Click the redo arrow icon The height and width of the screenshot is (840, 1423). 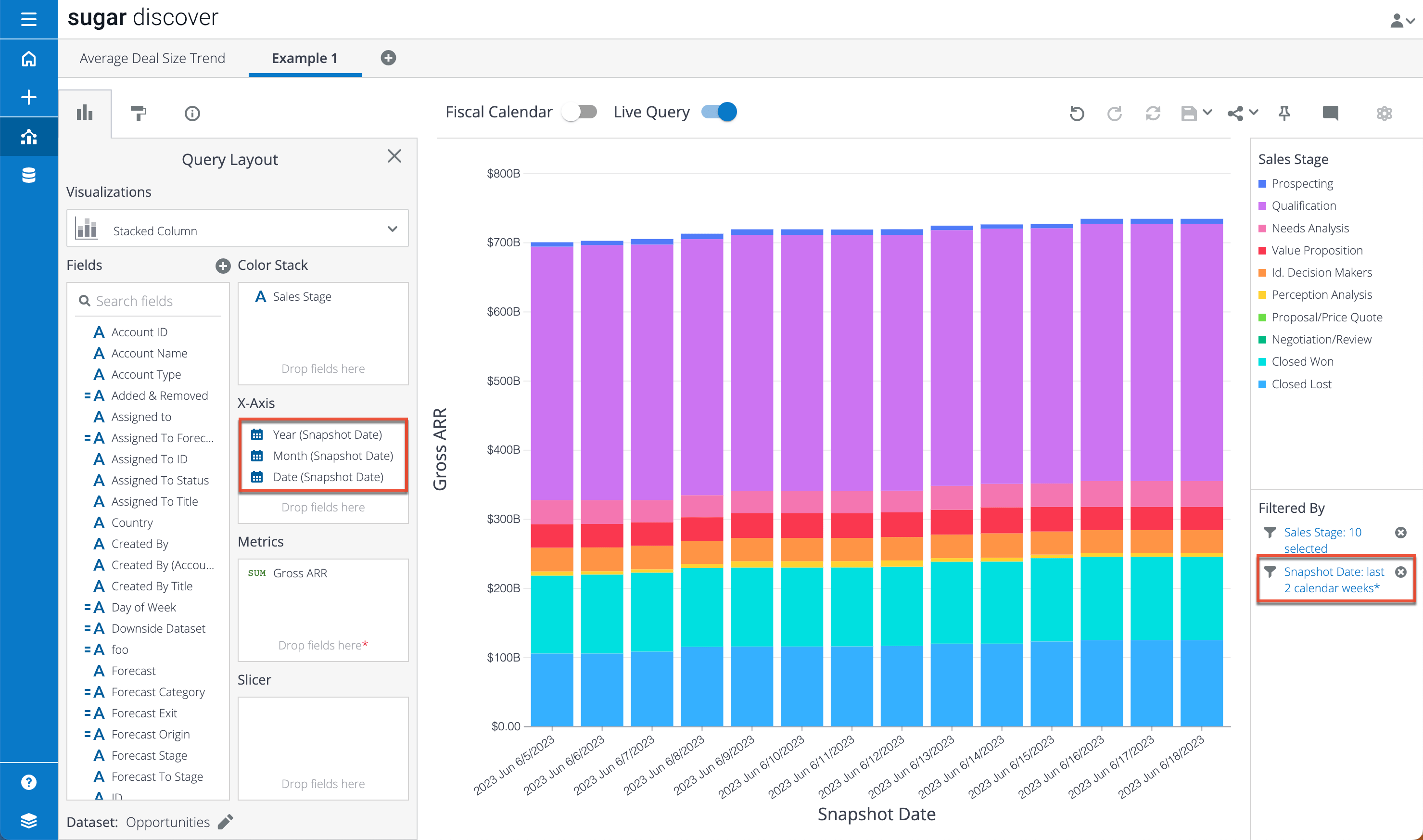tap(1115, 114)
